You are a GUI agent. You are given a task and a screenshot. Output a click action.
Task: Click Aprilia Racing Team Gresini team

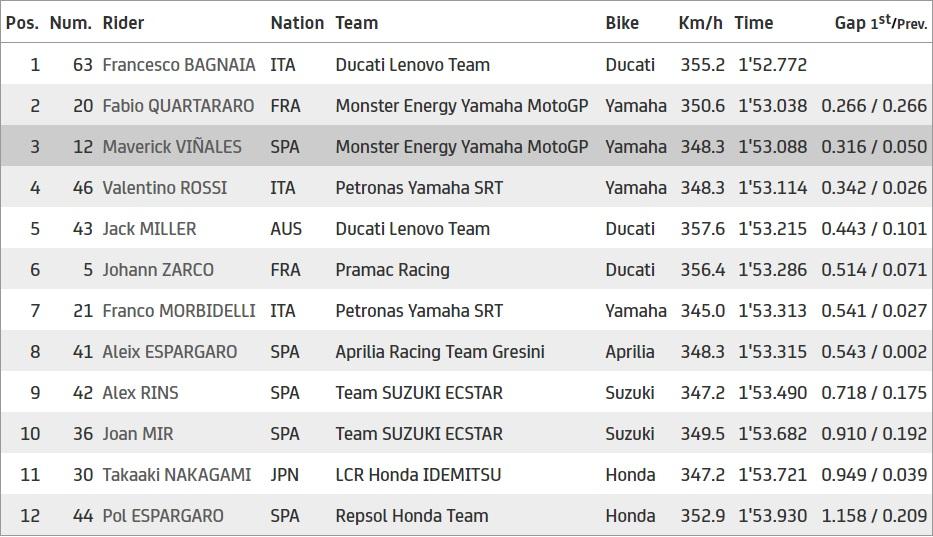[x=440, y=352]
